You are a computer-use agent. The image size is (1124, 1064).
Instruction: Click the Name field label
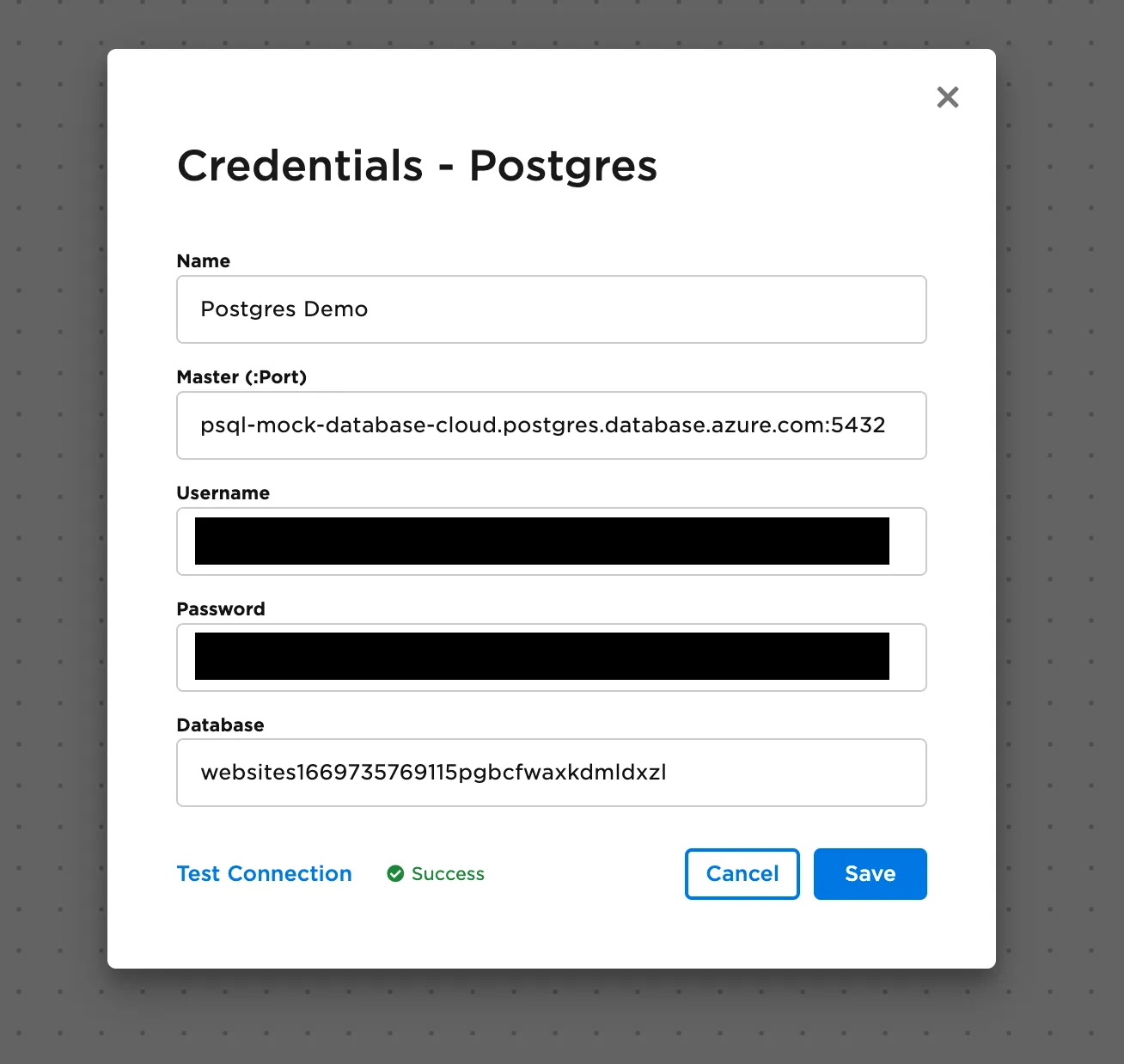coord(203,261)
